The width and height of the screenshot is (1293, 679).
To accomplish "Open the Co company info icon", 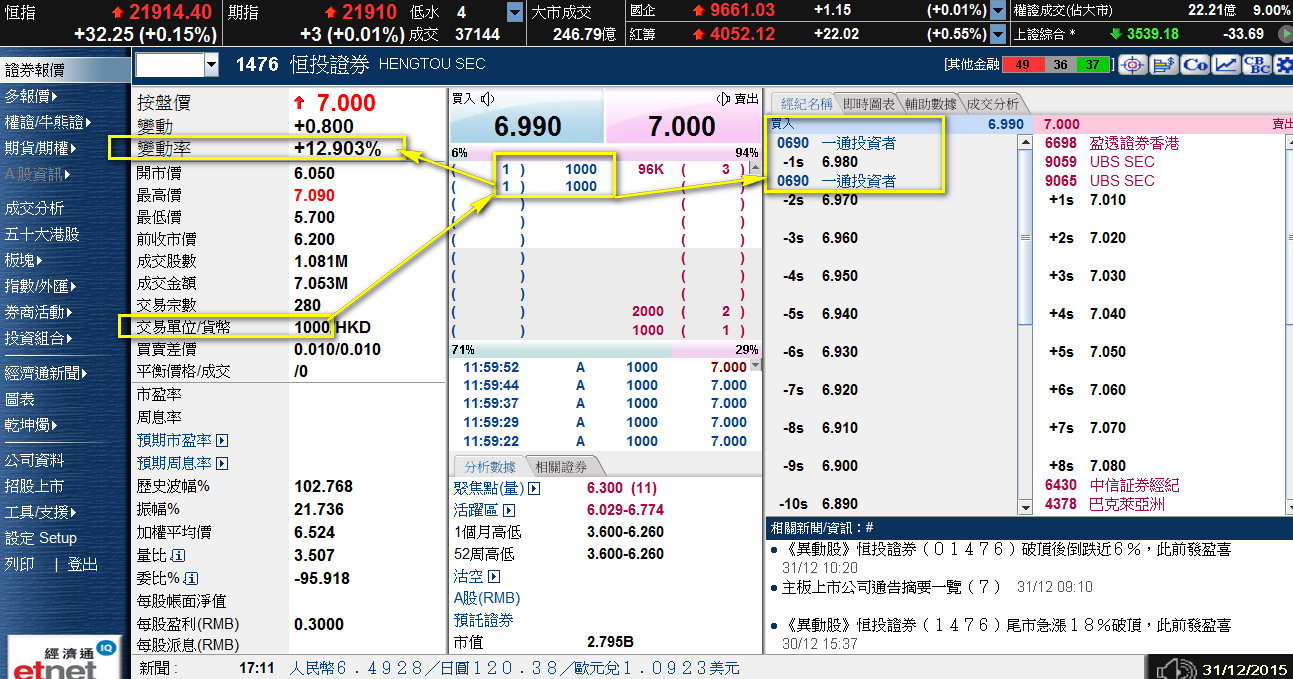I will tap(1194, 65).
